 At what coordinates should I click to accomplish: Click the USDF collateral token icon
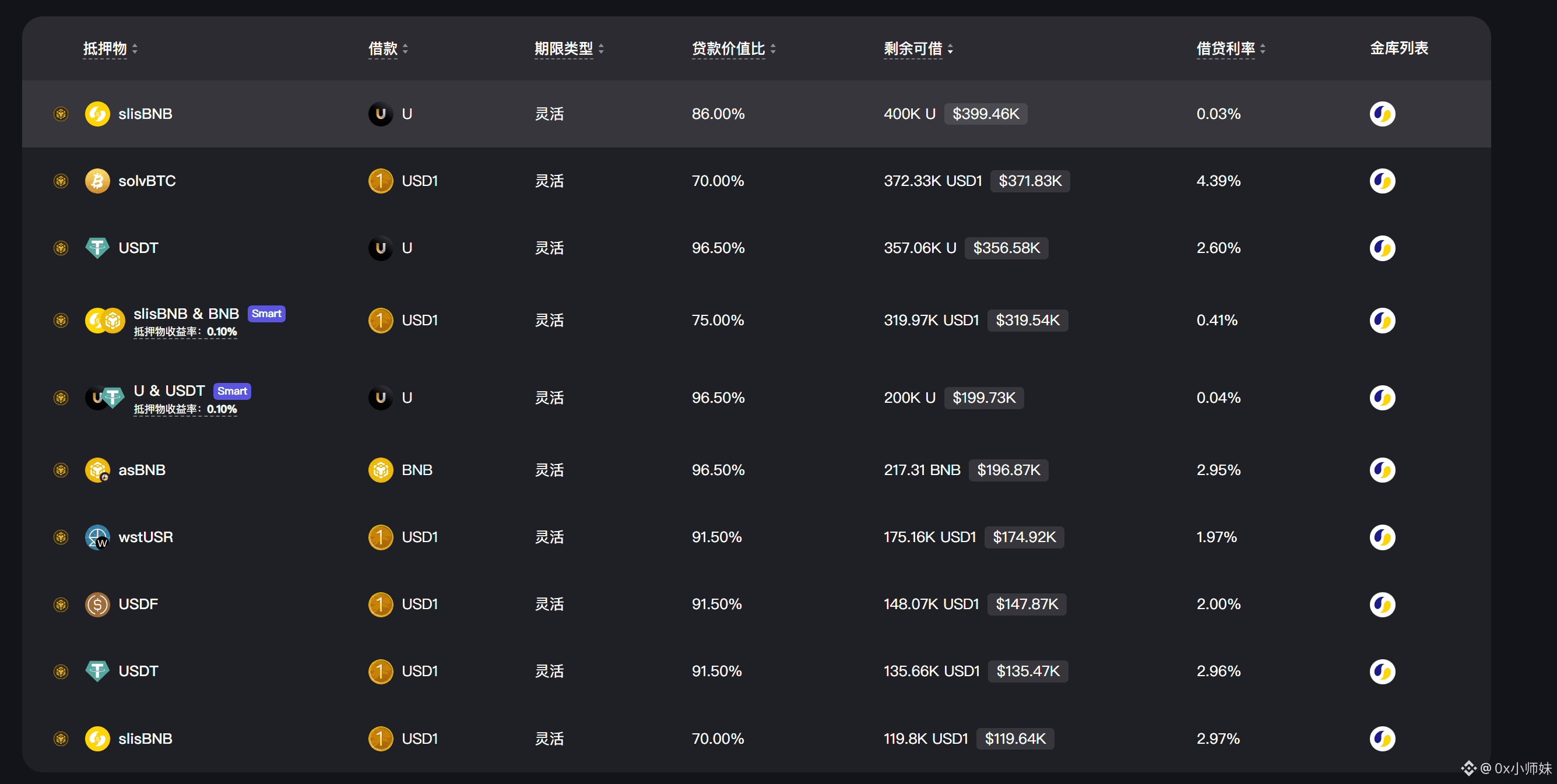tap(97, 604)
